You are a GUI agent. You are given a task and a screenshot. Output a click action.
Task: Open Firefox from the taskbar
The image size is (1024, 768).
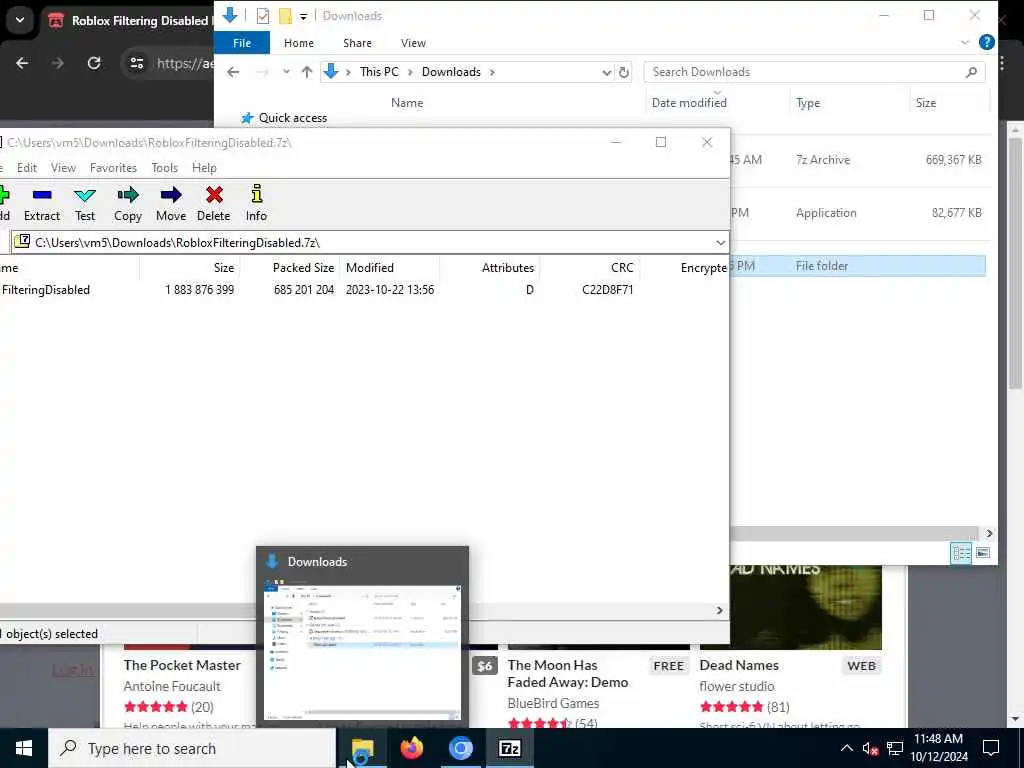(x=411, y=748)
